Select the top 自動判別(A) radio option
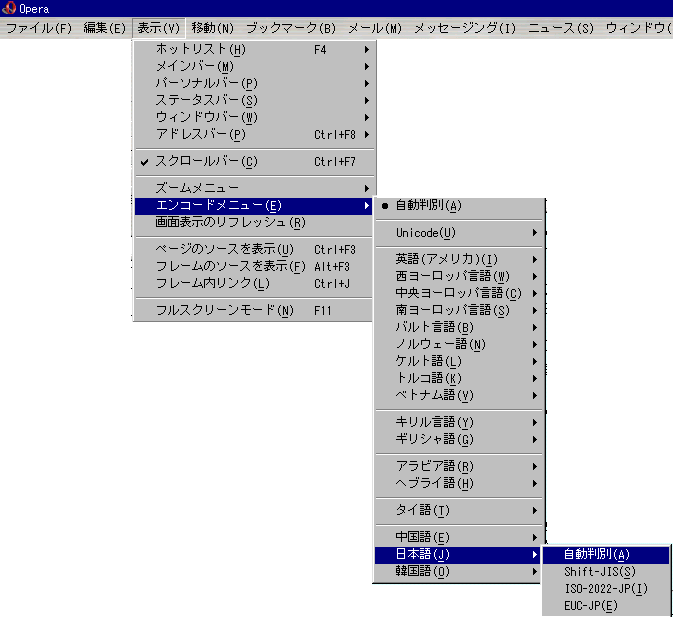Screen dimensions: 673x617 458,206
